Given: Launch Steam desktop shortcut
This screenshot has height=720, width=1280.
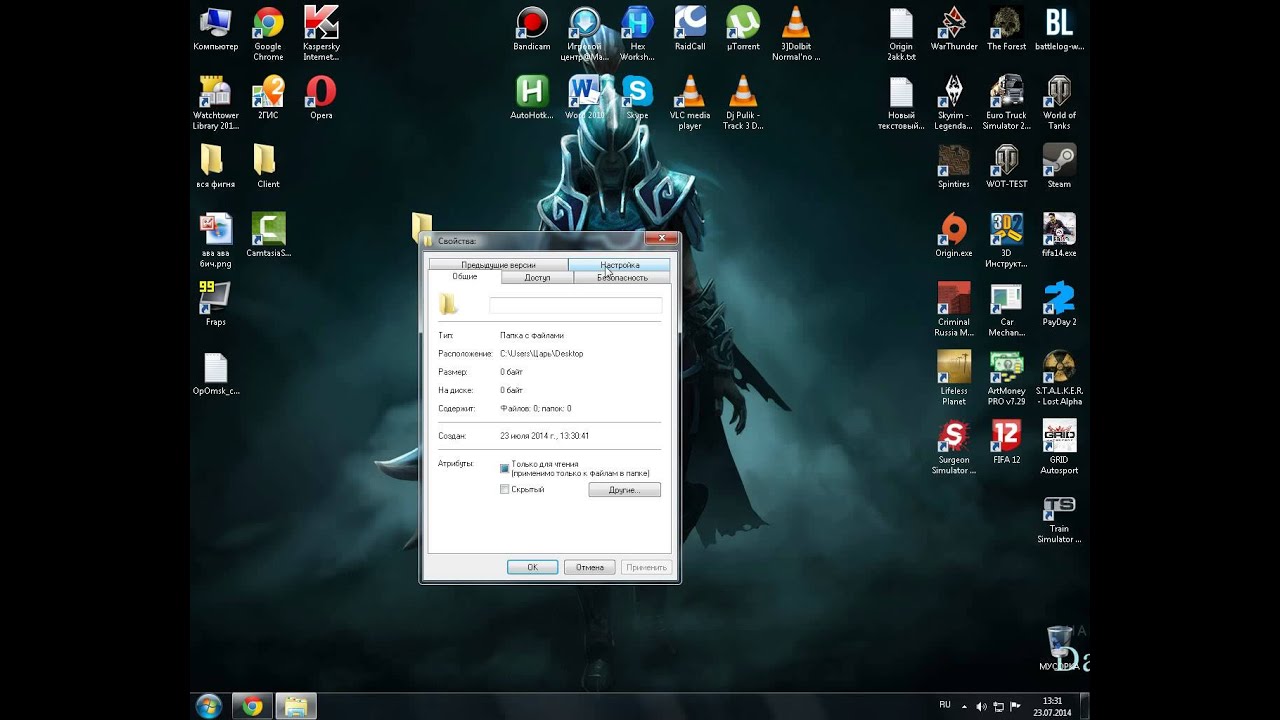Looking at the screenshot, I should [x=1059, y=166].
